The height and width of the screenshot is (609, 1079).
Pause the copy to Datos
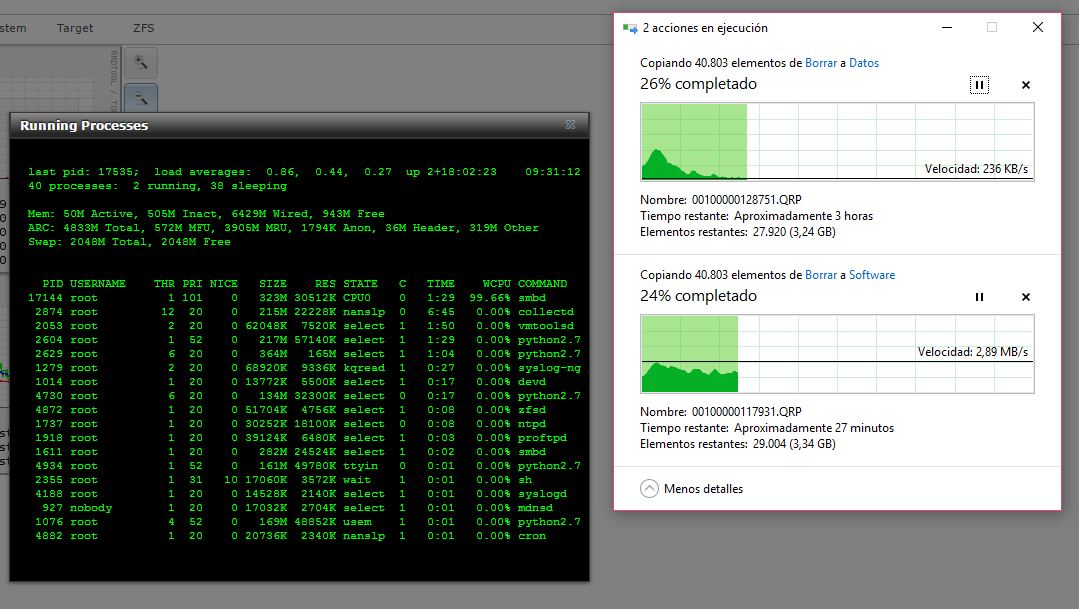coord(979,85)
